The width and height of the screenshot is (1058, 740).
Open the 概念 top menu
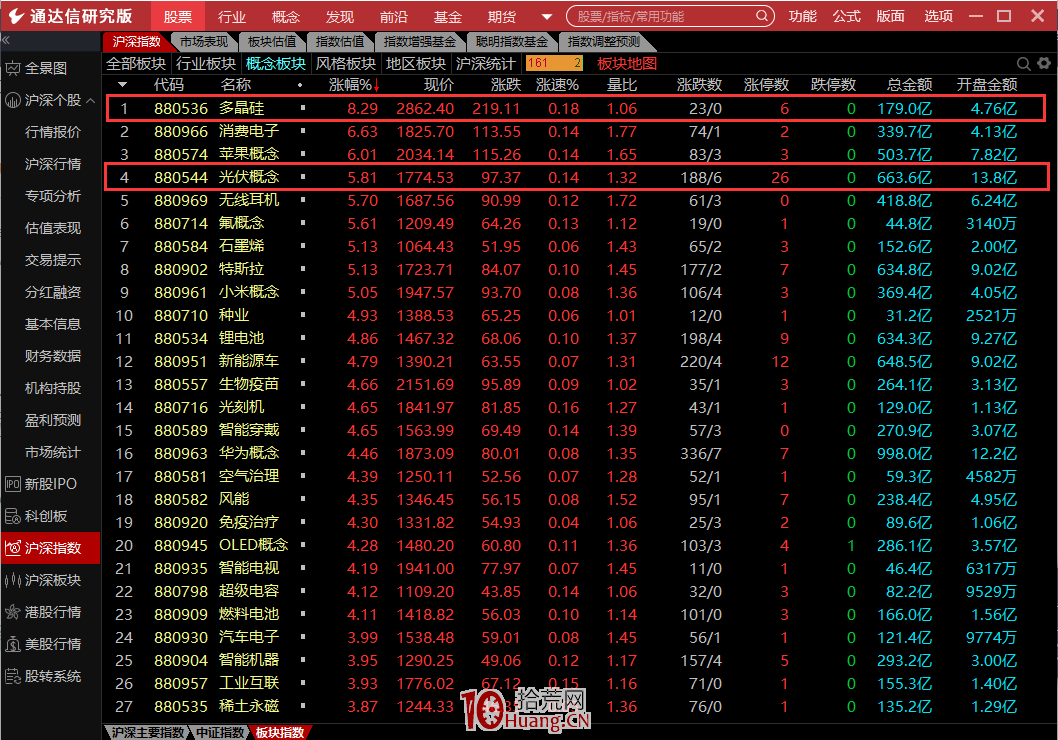(285, 16)
